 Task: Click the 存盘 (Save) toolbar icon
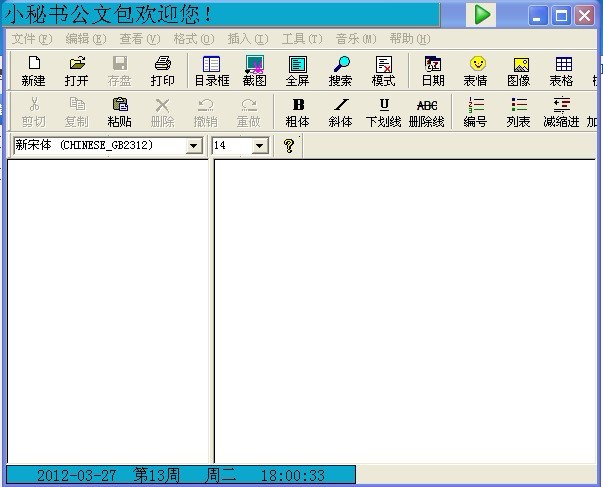point(120,71)
